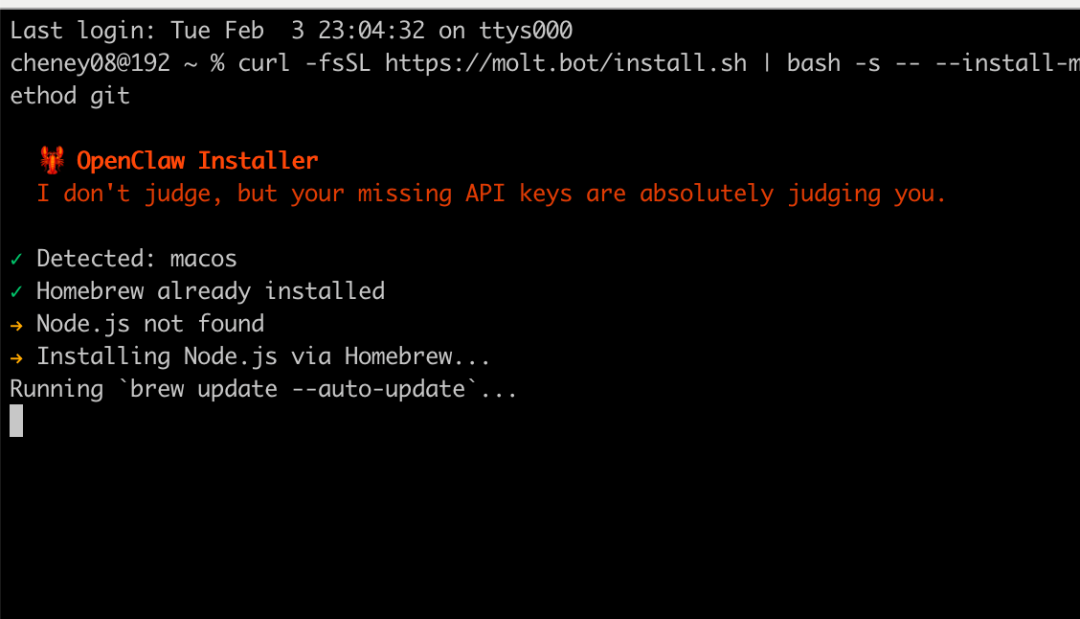Click the Detected: macos status text
The height and width of the screenshot is (619, 1080).
(x=136, y=259)
